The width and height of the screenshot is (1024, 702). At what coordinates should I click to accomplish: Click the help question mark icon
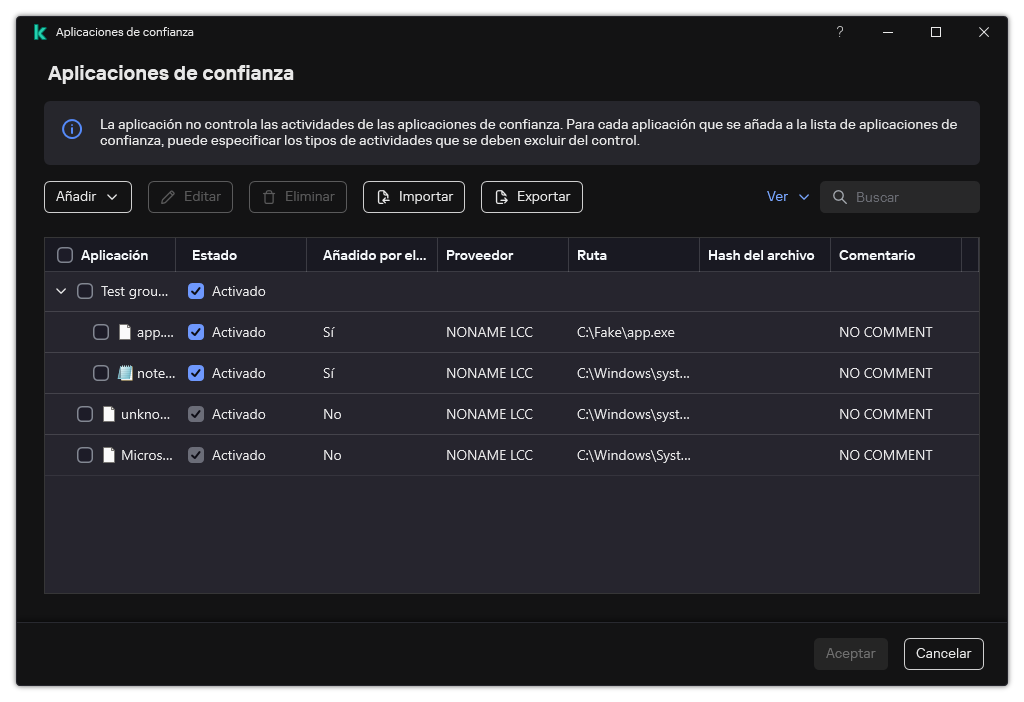(839, 32)
